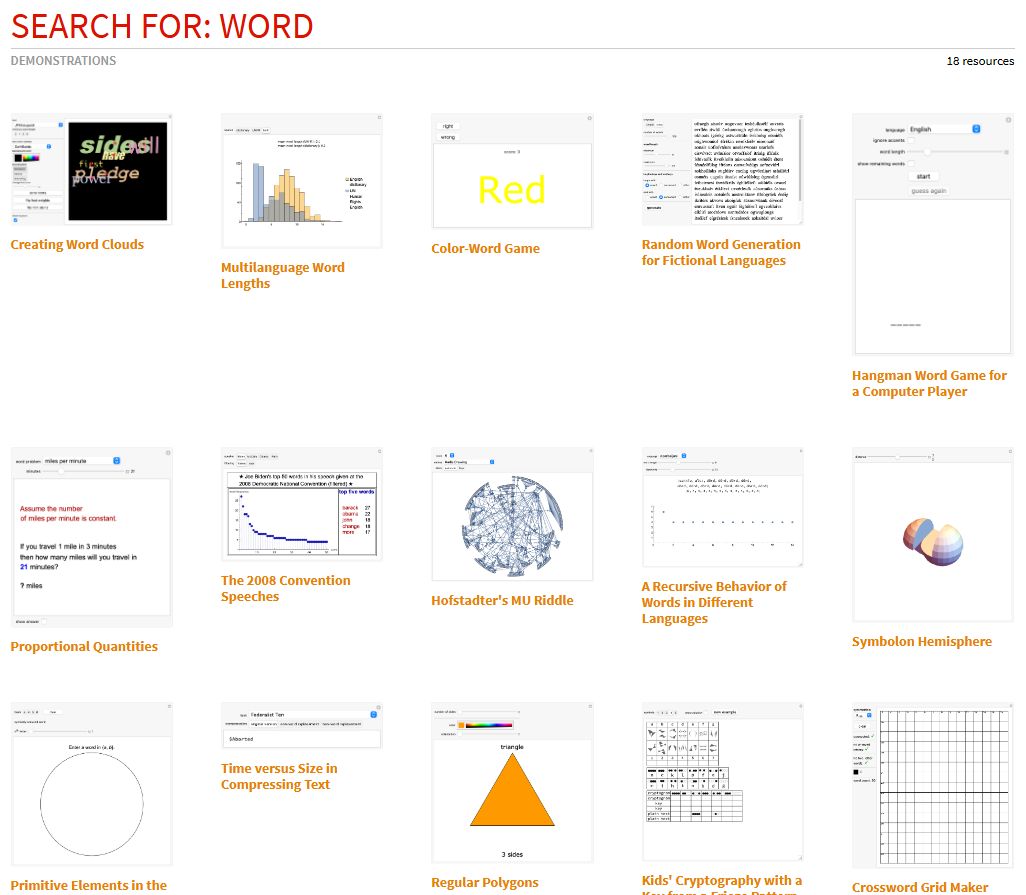Open Recursive Behavior of Words thumbnail
The width and height of the screenshot is (1026, 895).
[722, 508]
